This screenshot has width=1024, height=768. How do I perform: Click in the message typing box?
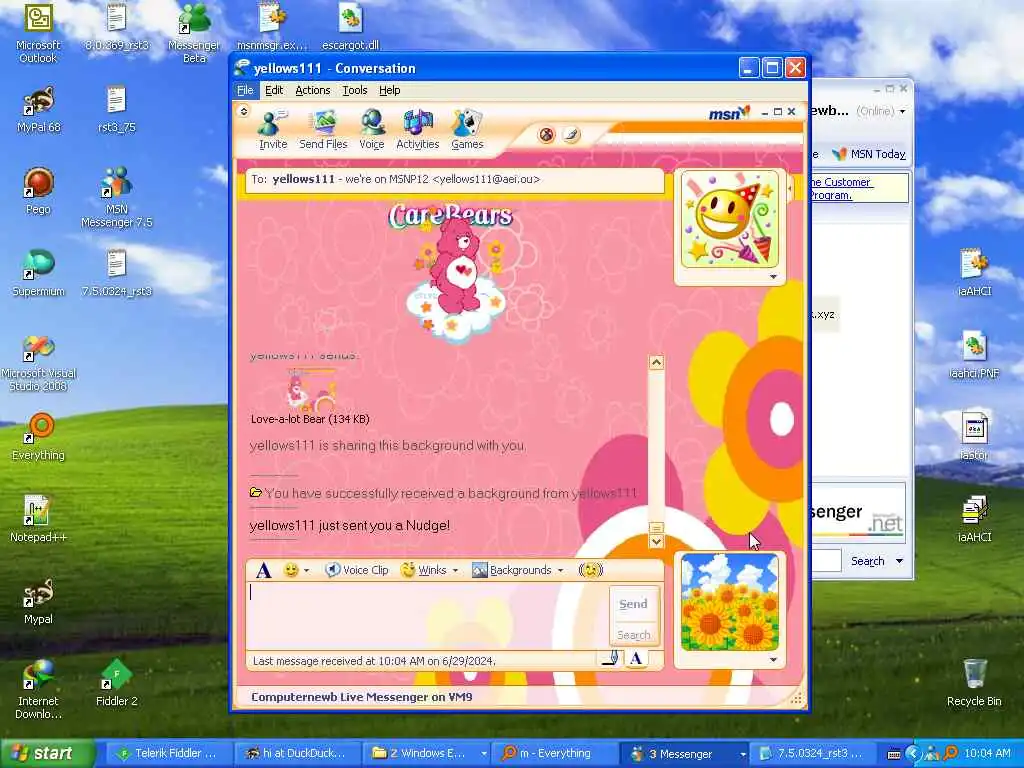(x=427, y=615)
